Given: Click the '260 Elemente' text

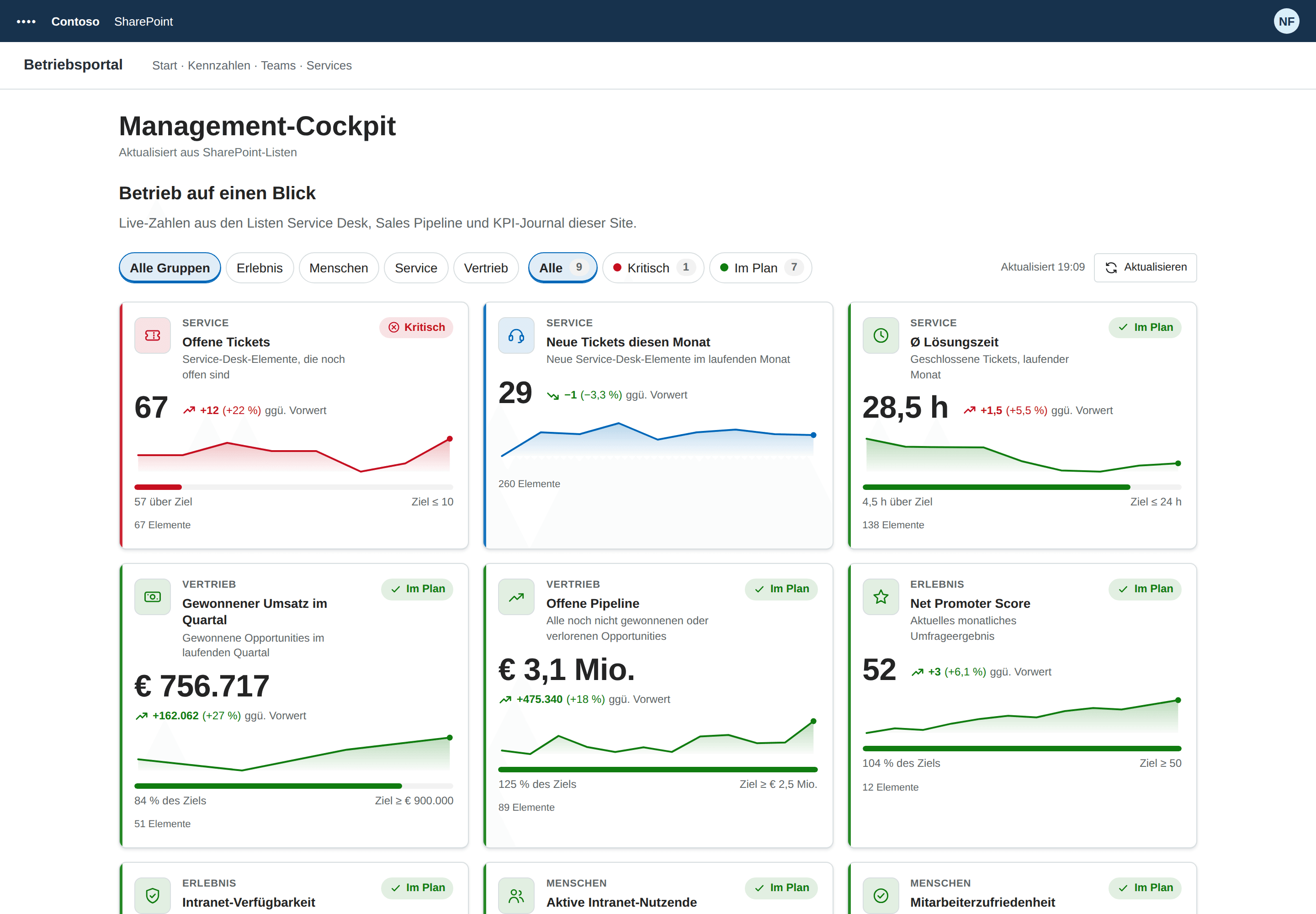Looking at the screenshot, I should 529,484.
